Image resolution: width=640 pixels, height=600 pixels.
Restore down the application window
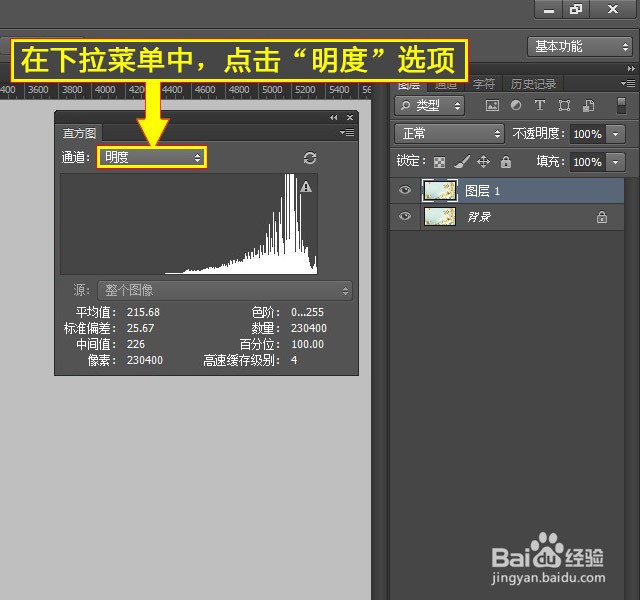click(576, 9)
